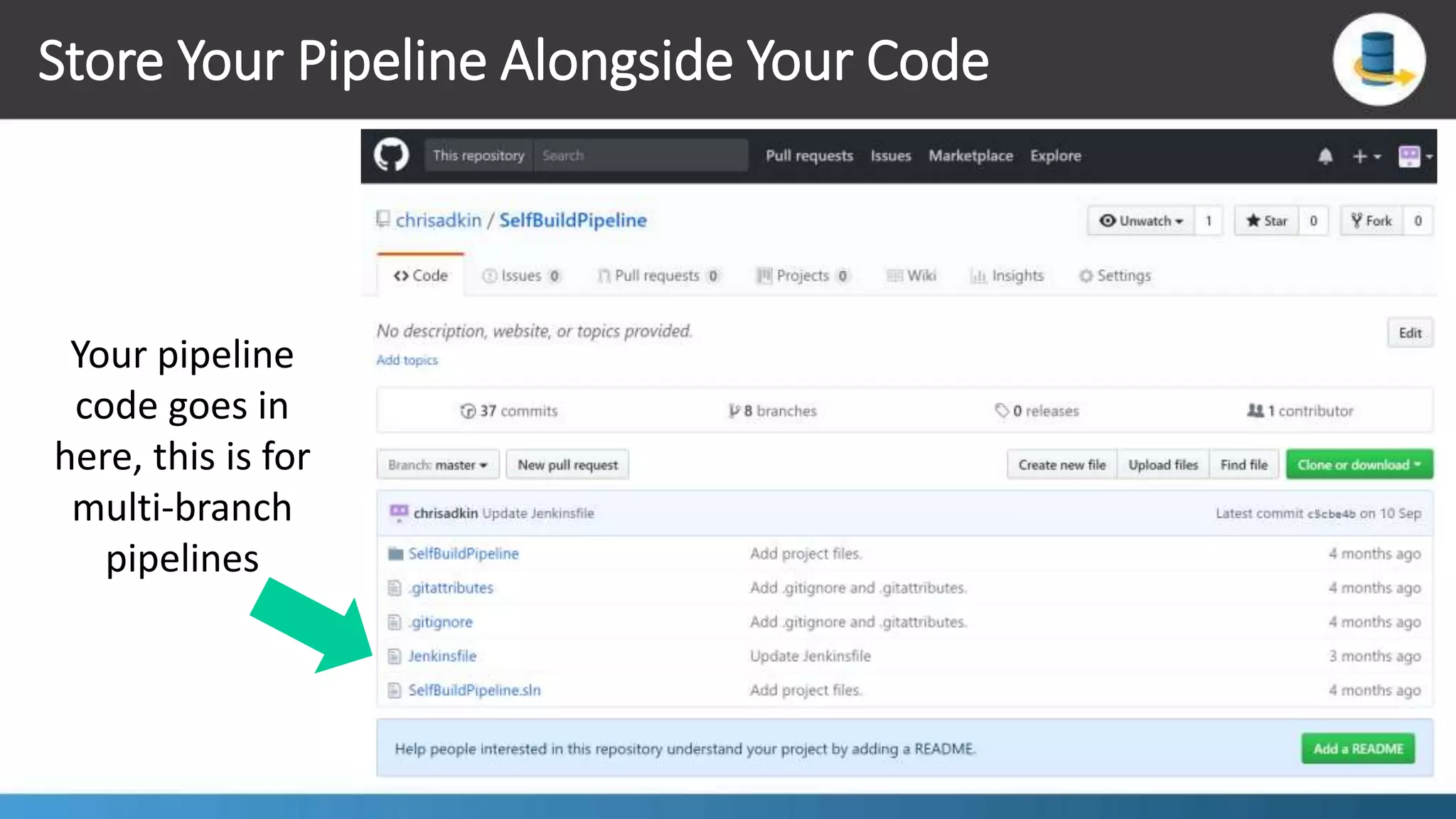Open the user avatar menu in header

pyautogui.click(x=1415, y=156)
